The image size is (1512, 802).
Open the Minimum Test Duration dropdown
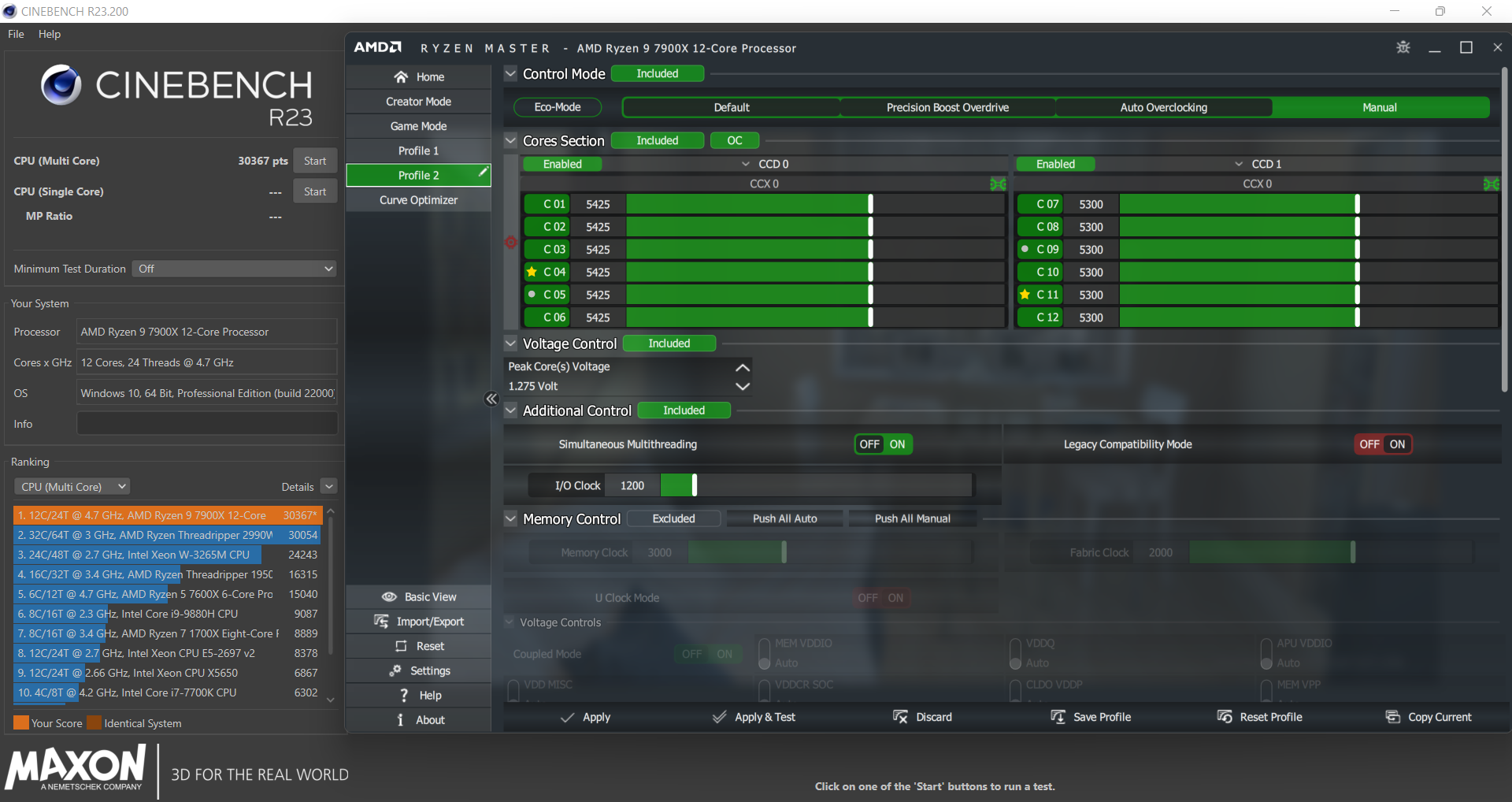click(x=235, y=269)
